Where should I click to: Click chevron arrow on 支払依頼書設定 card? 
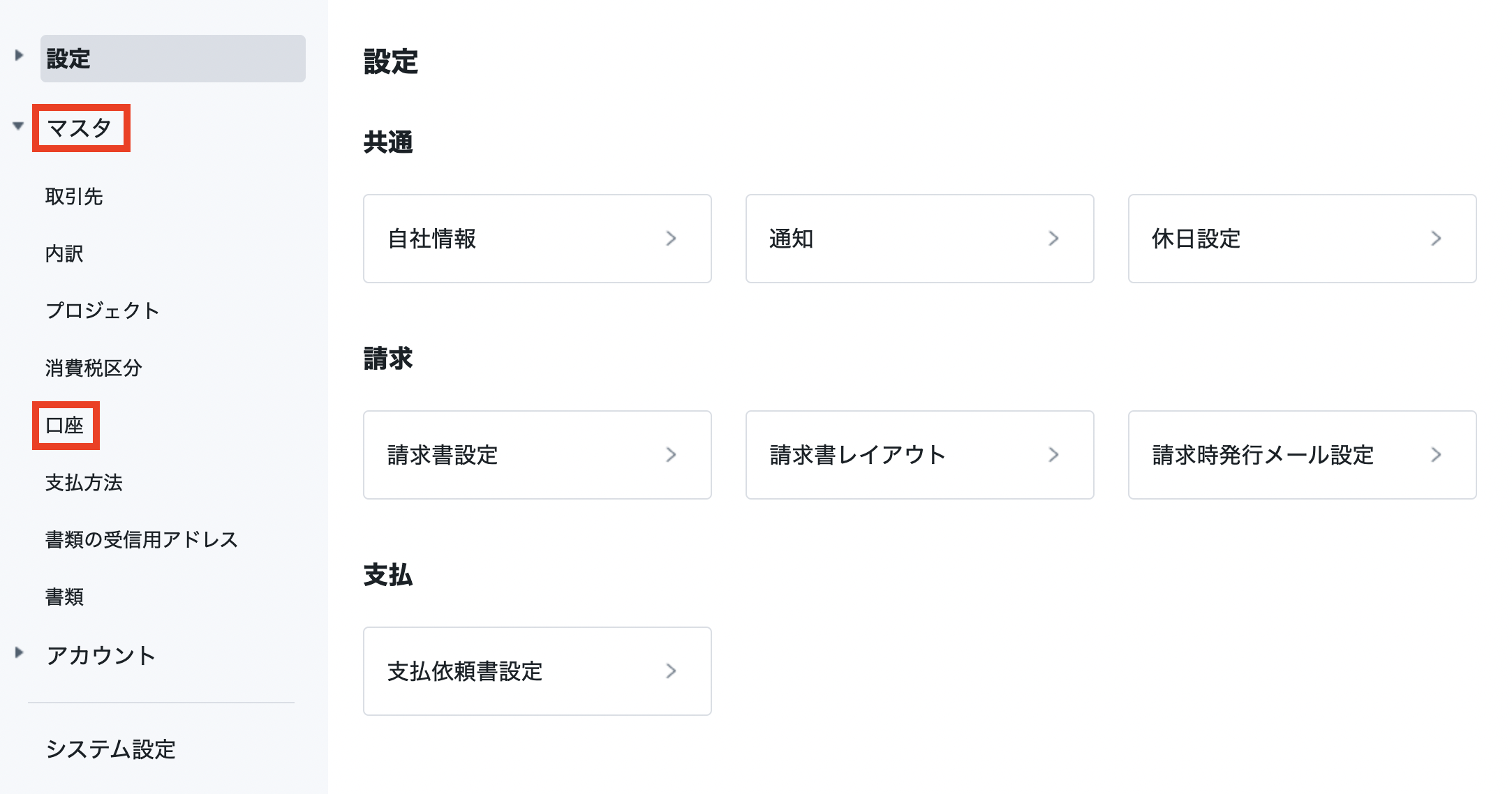[x=671, y=671]
